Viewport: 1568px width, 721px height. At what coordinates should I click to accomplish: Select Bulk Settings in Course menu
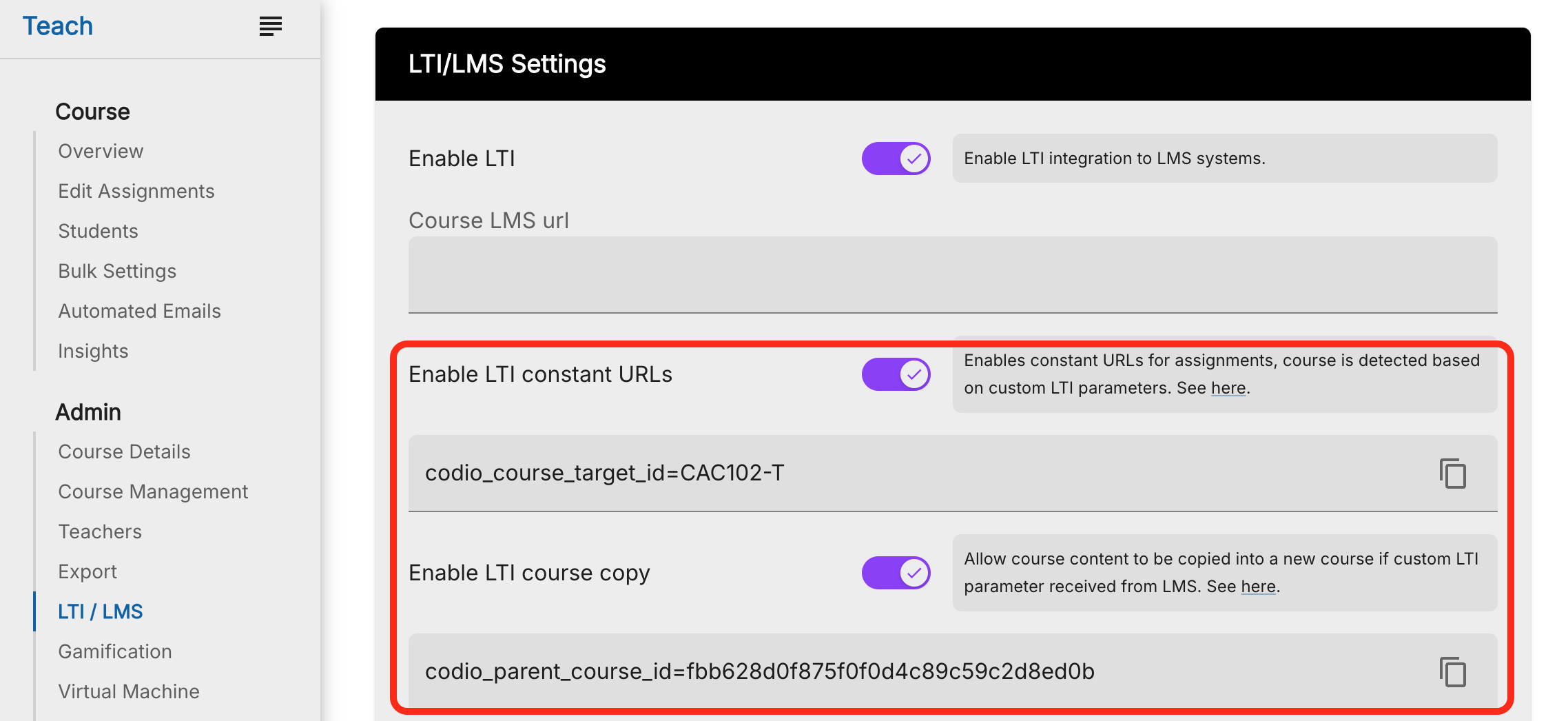point(117,271)
